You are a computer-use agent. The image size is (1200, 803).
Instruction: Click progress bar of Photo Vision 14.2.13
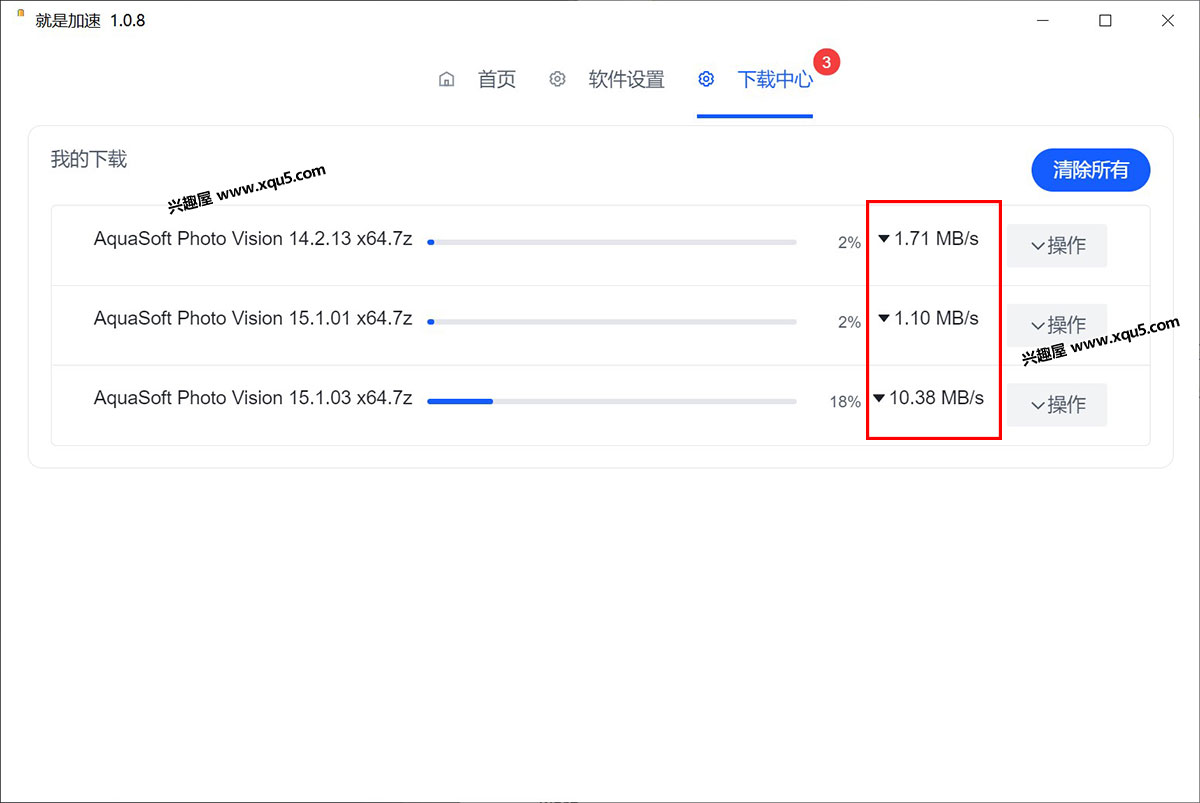pyautogui.click(x=612, y=242)
